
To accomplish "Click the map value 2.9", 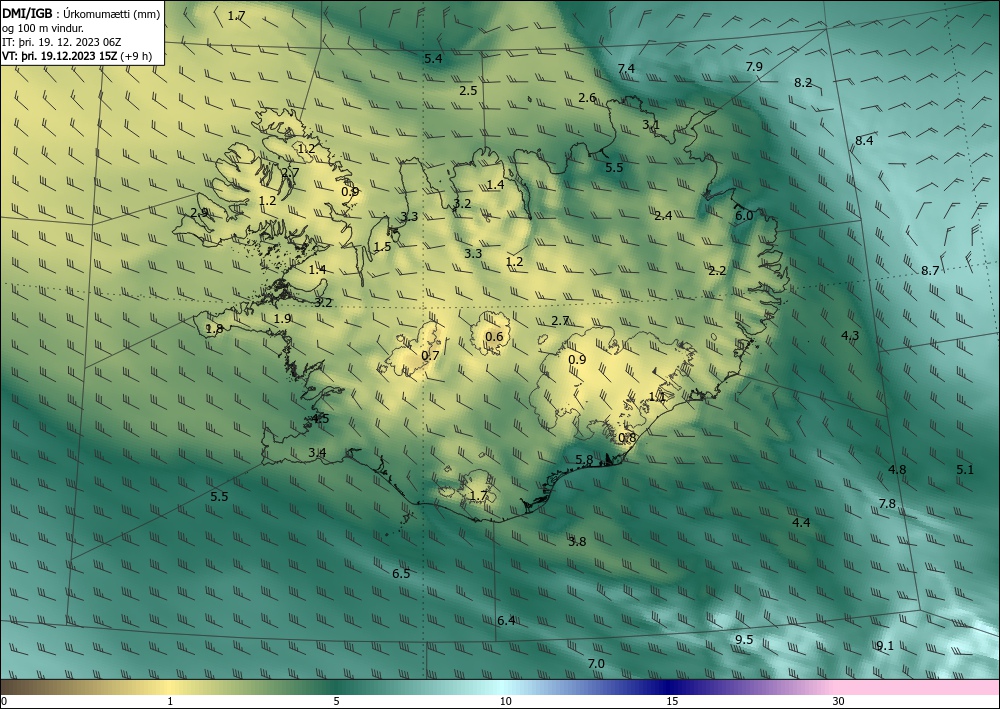I will tap(200, 212).
